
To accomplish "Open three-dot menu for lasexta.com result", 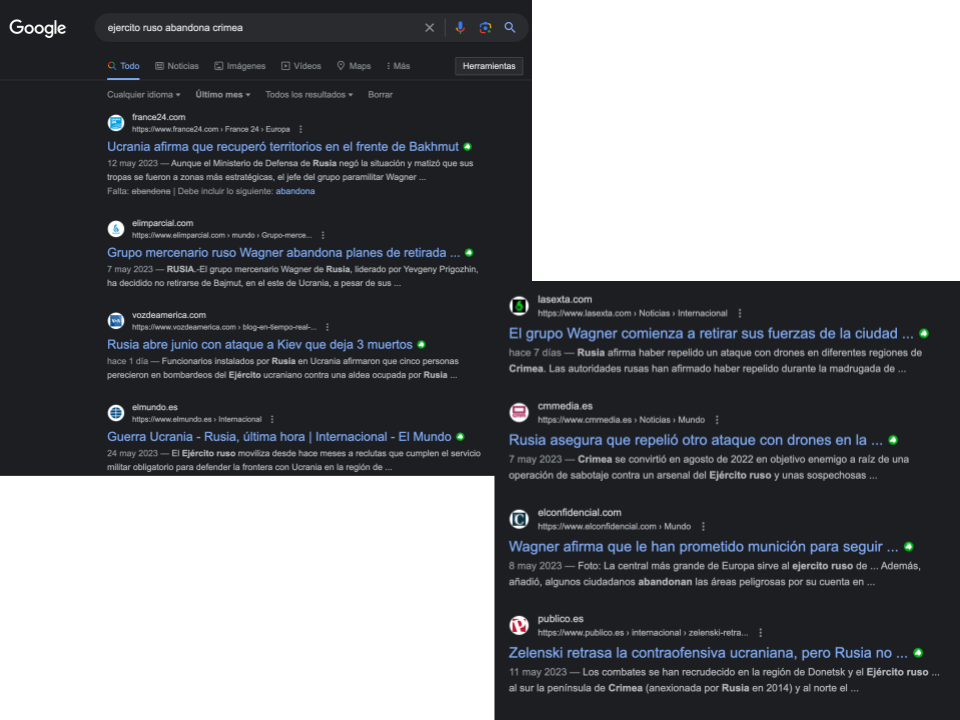I will tap(740, 313).
